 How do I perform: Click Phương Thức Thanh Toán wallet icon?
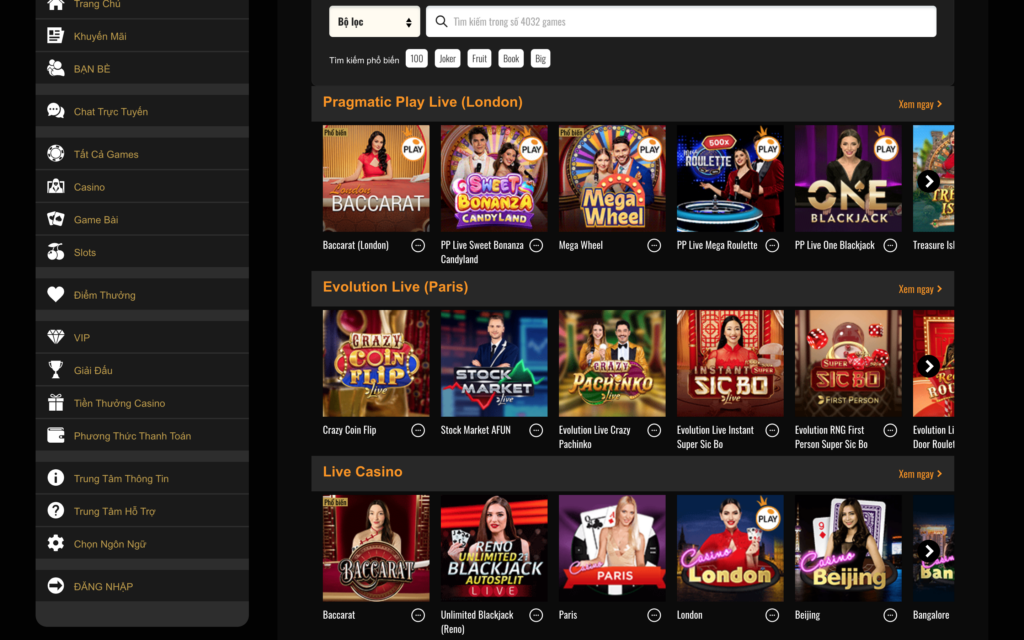[56, 435]
